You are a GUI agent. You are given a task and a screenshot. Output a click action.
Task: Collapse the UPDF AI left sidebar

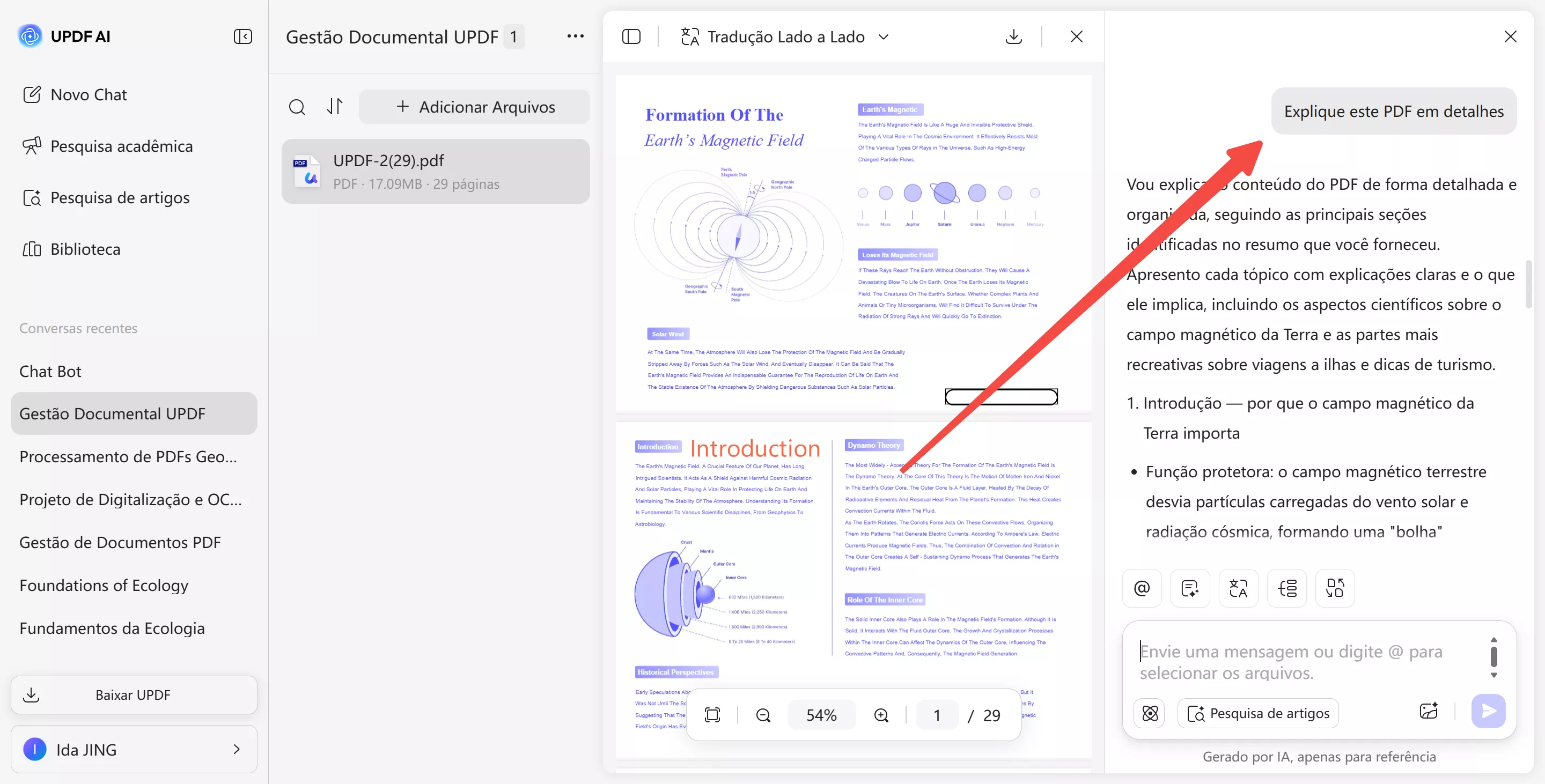point(242,36)
